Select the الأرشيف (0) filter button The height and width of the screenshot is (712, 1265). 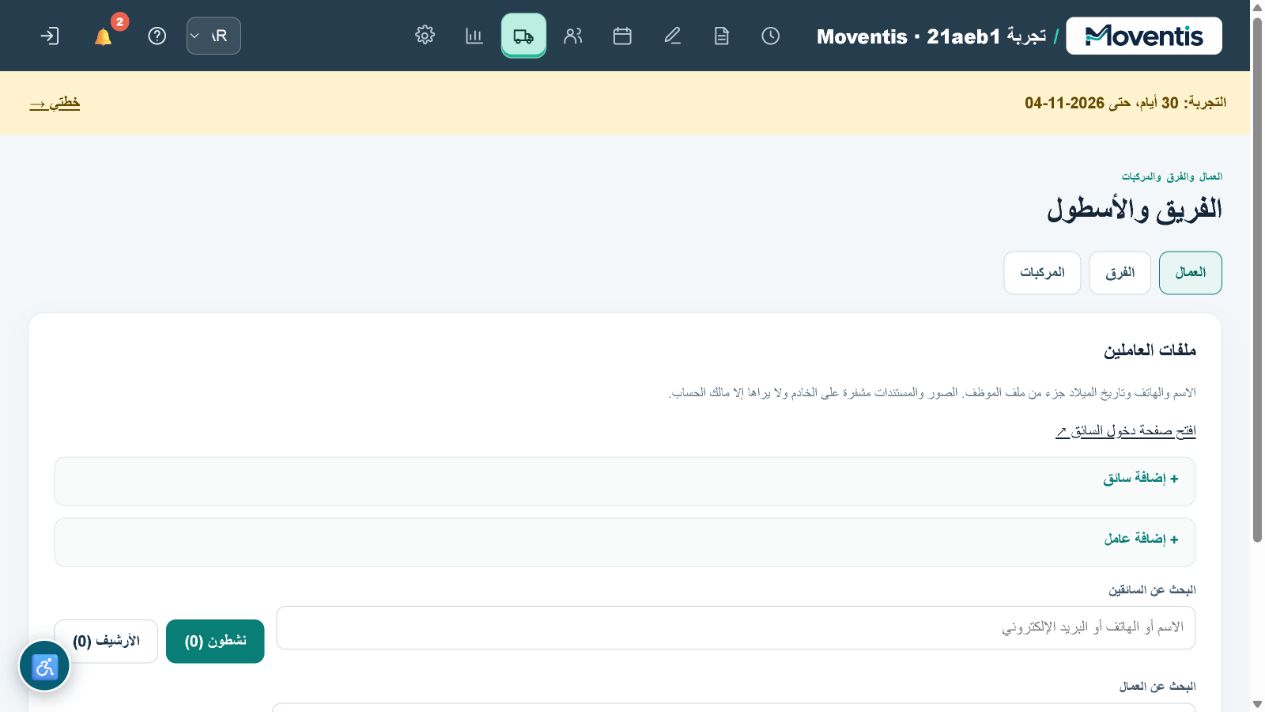(x=106, y=641)
